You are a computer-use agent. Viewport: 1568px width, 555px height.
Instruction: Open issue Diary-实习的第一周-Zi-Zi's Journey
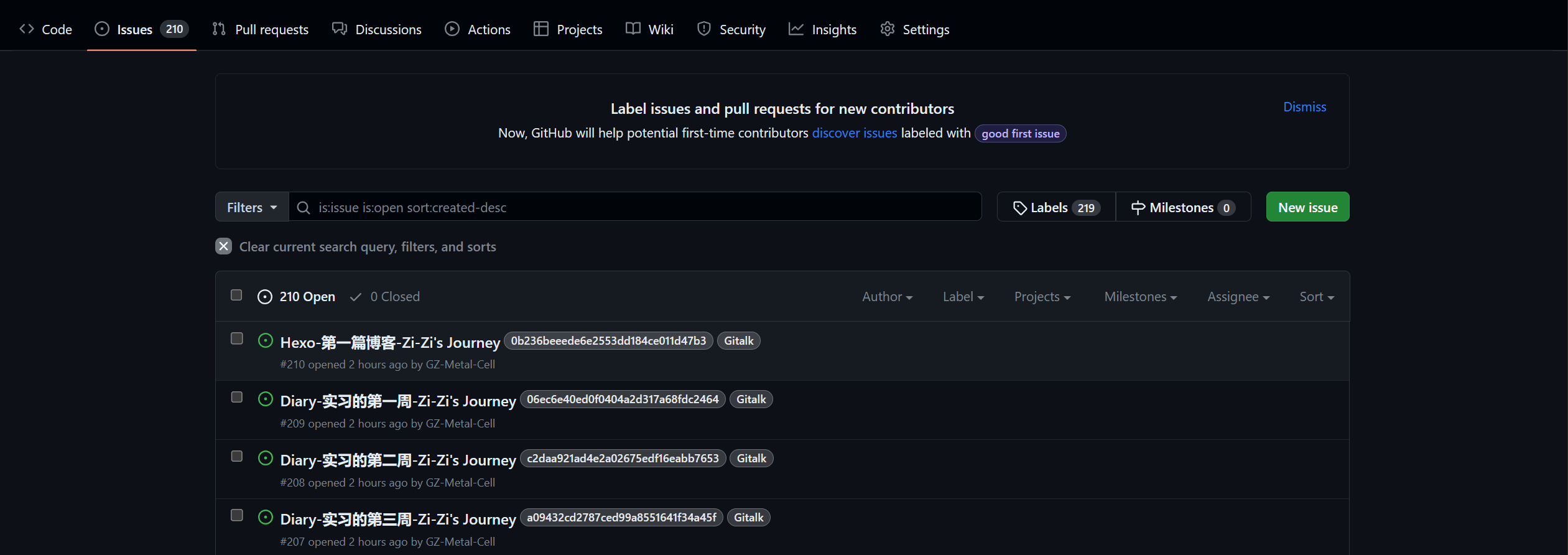[x=398, y=401]
